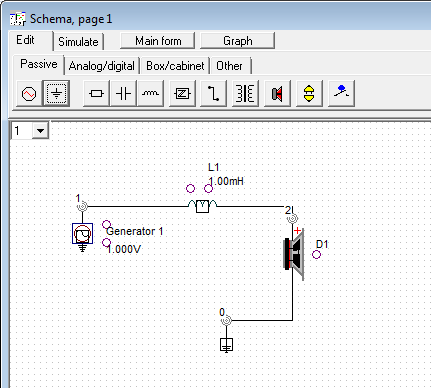Select the impedance Z block tool
431x388 pixels.
(x=182, y=93)
